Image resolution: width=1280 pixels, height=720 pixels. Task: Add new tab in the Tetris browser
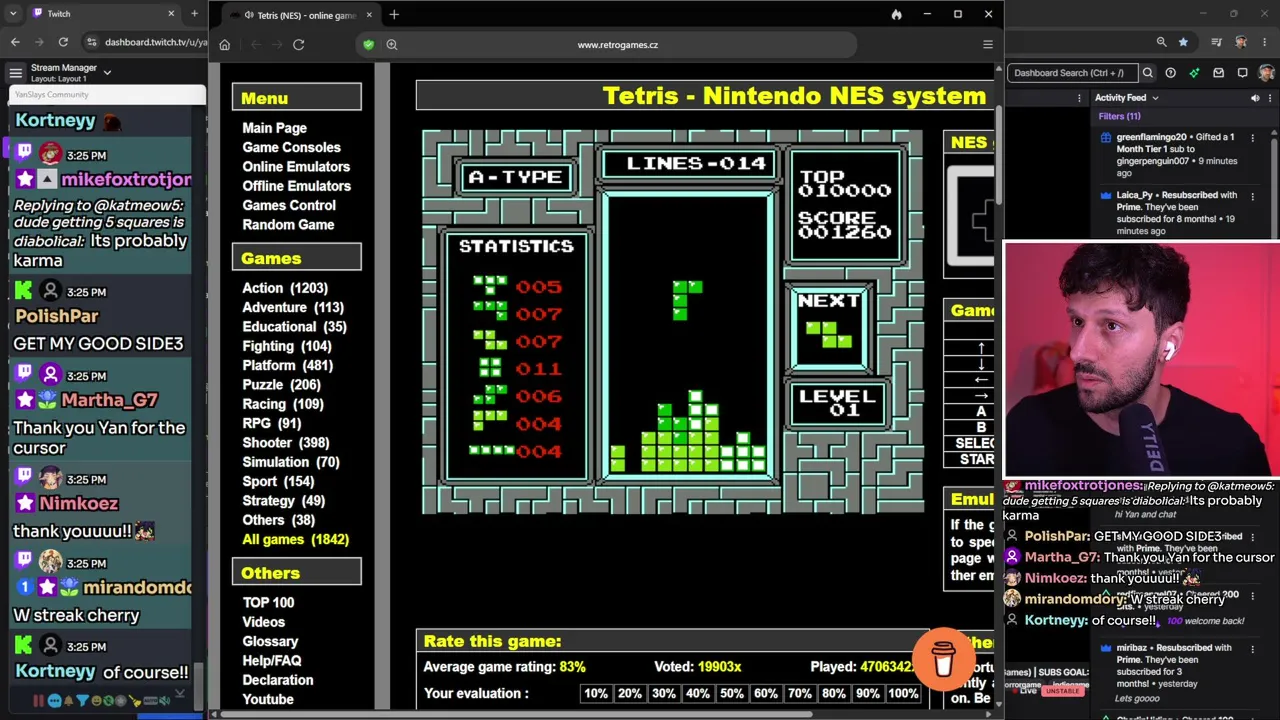coord(394,15)
